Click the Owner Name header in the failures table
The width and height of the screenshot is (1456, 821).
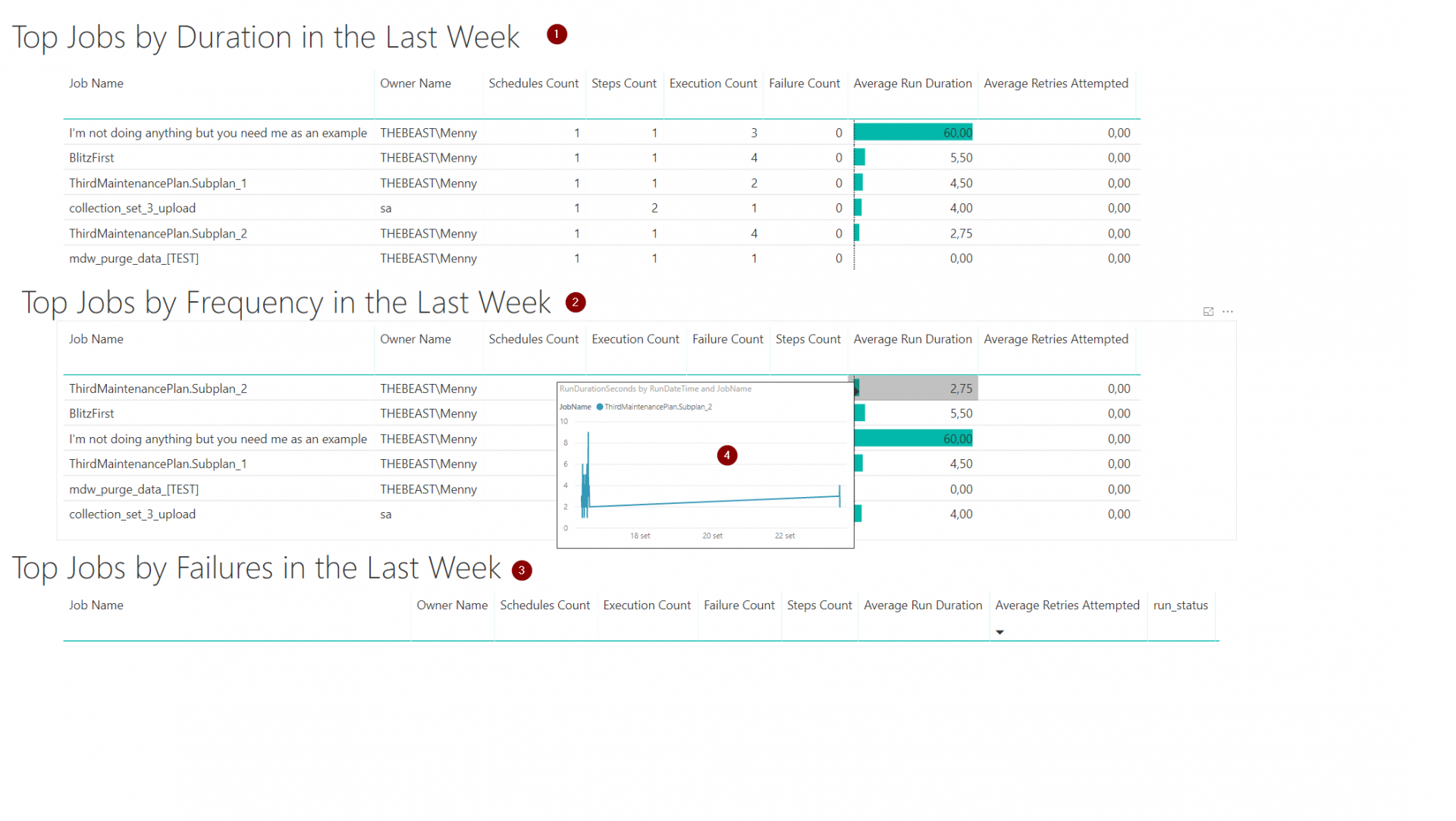(452, 605)
